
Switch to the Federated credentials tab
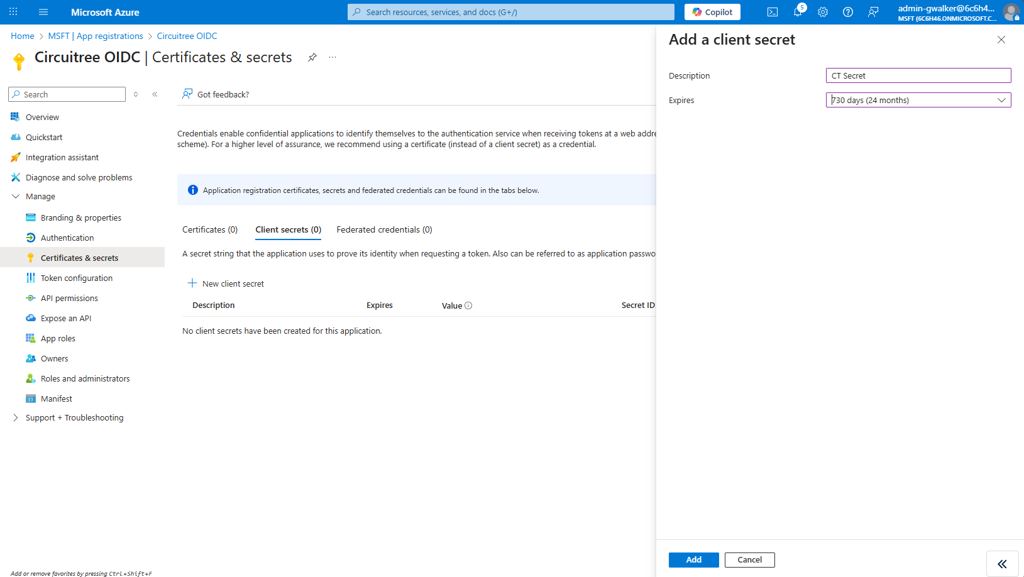pyautogui.click(x=384, y=230)
